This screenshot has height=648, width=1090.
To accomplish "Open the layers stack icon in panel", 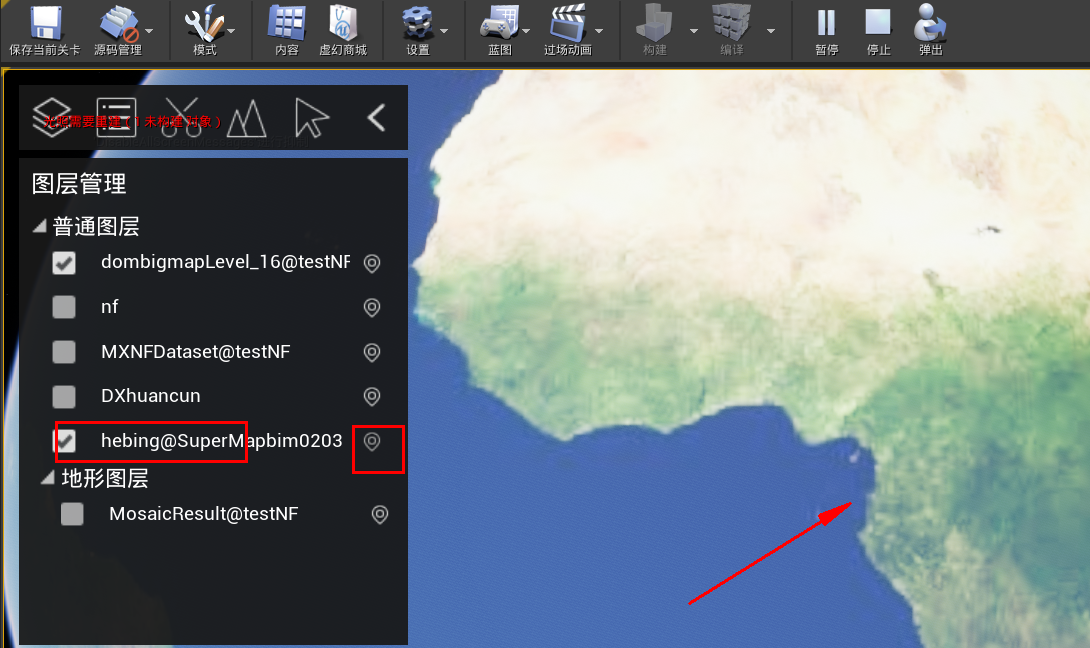I will [52, 118].
